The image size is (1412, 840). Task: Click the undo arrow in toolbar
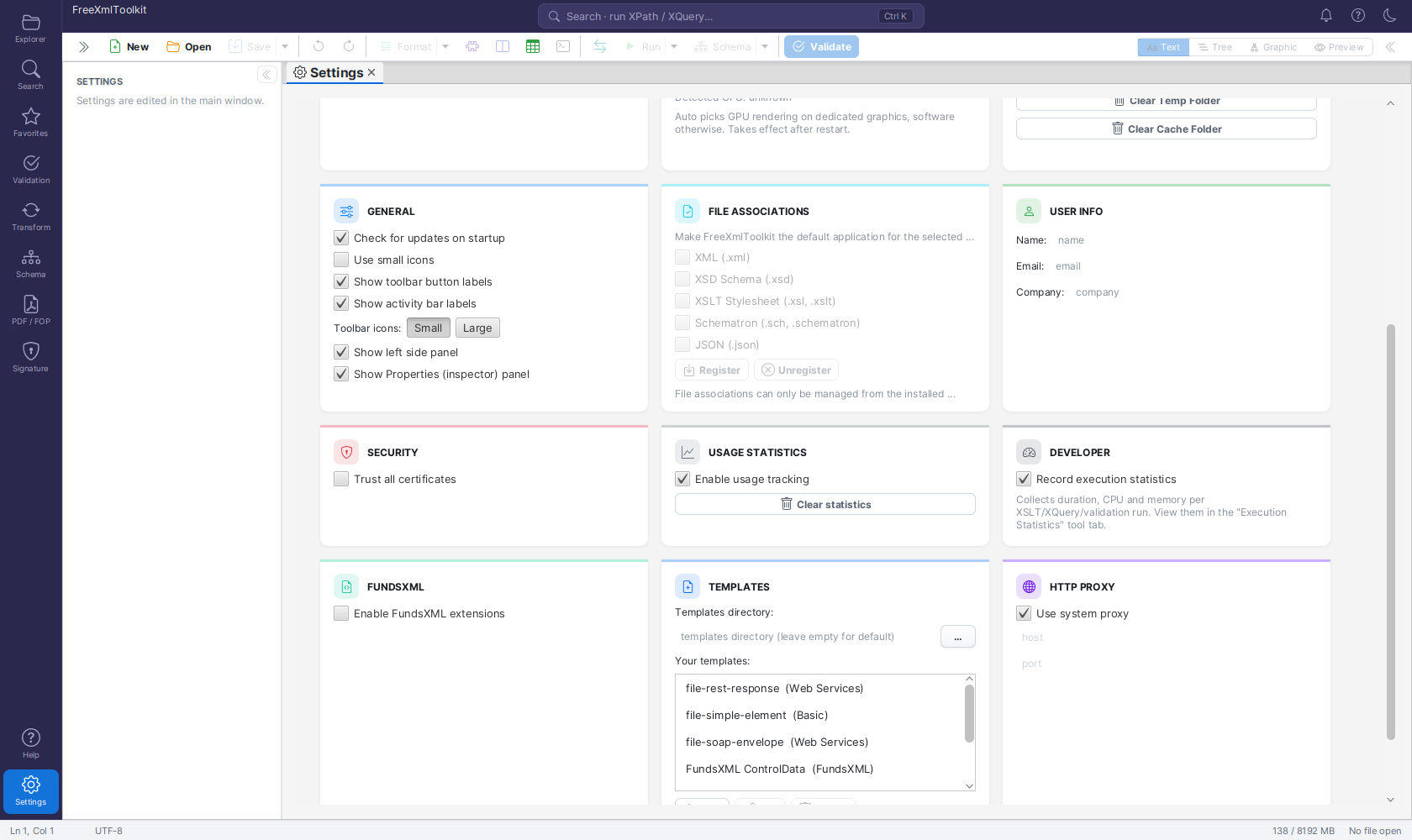click(319, 47)
